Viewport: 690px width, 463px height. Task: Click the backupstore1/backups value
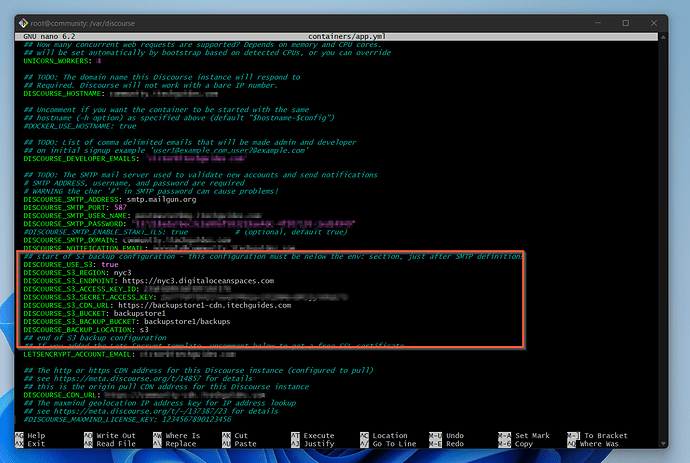(187, 321)
